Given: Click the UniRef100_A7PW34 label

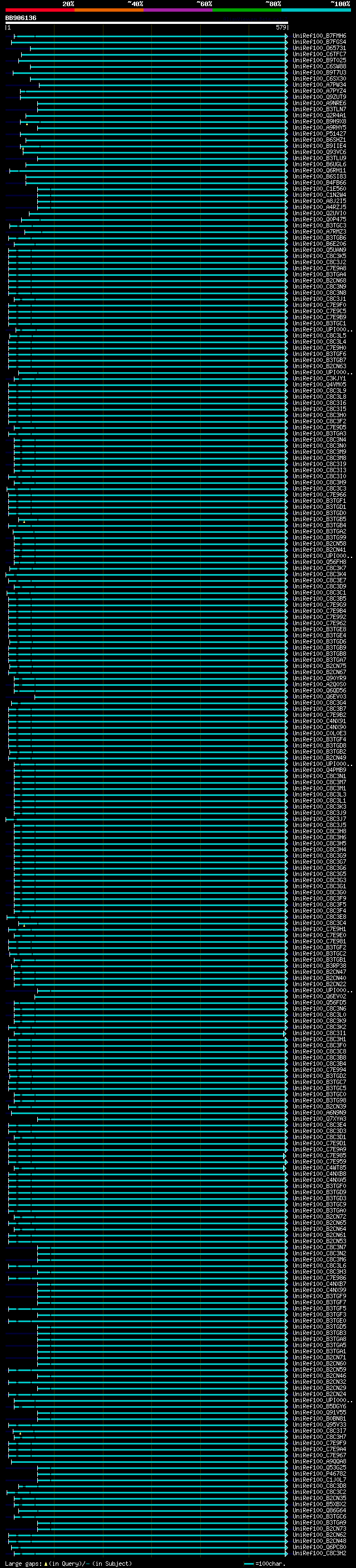Looking at the screenshot, I should coord(319,85).
